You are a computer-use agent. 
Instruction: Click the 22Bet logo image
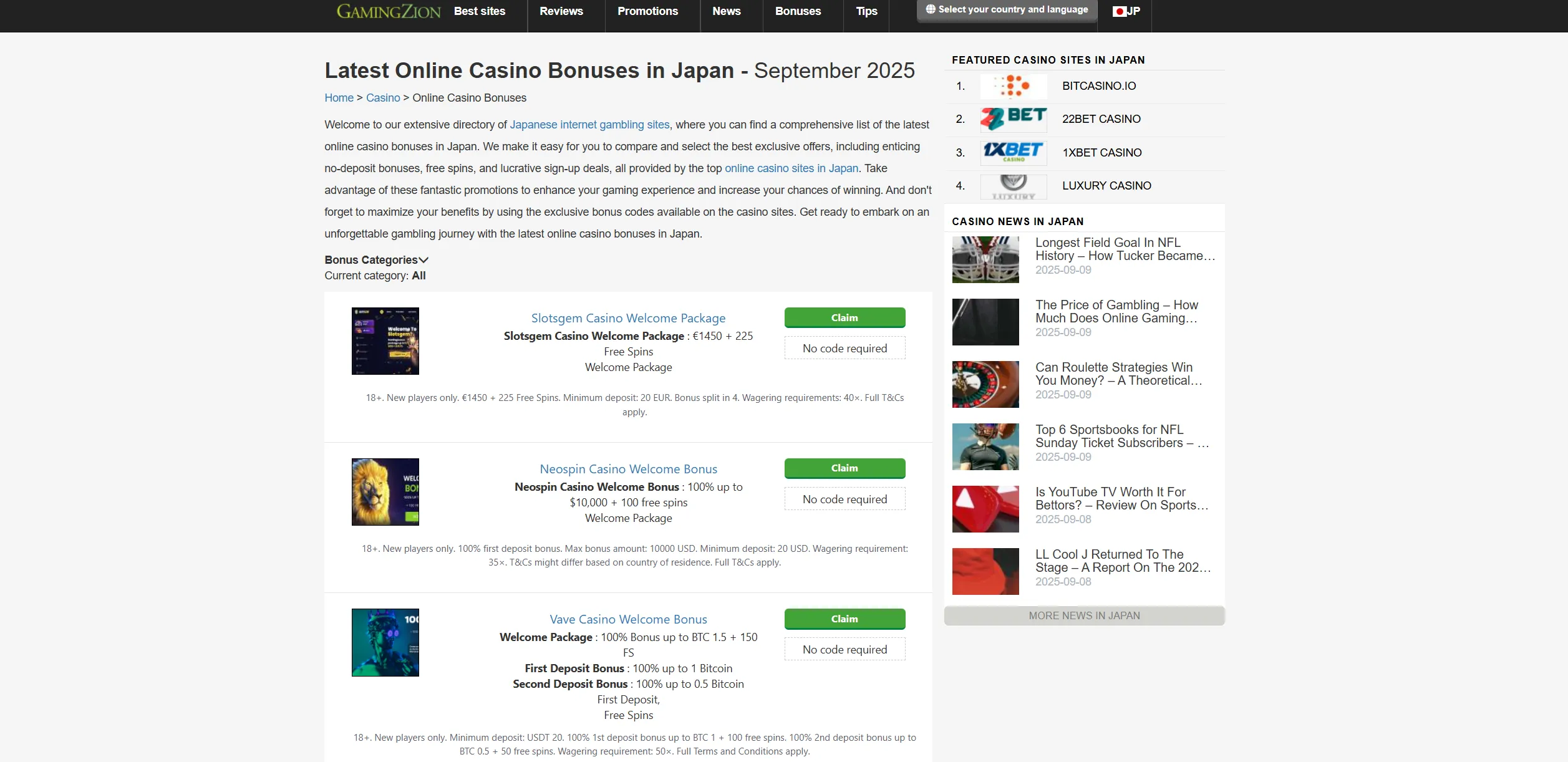[x=1014, y=119]
